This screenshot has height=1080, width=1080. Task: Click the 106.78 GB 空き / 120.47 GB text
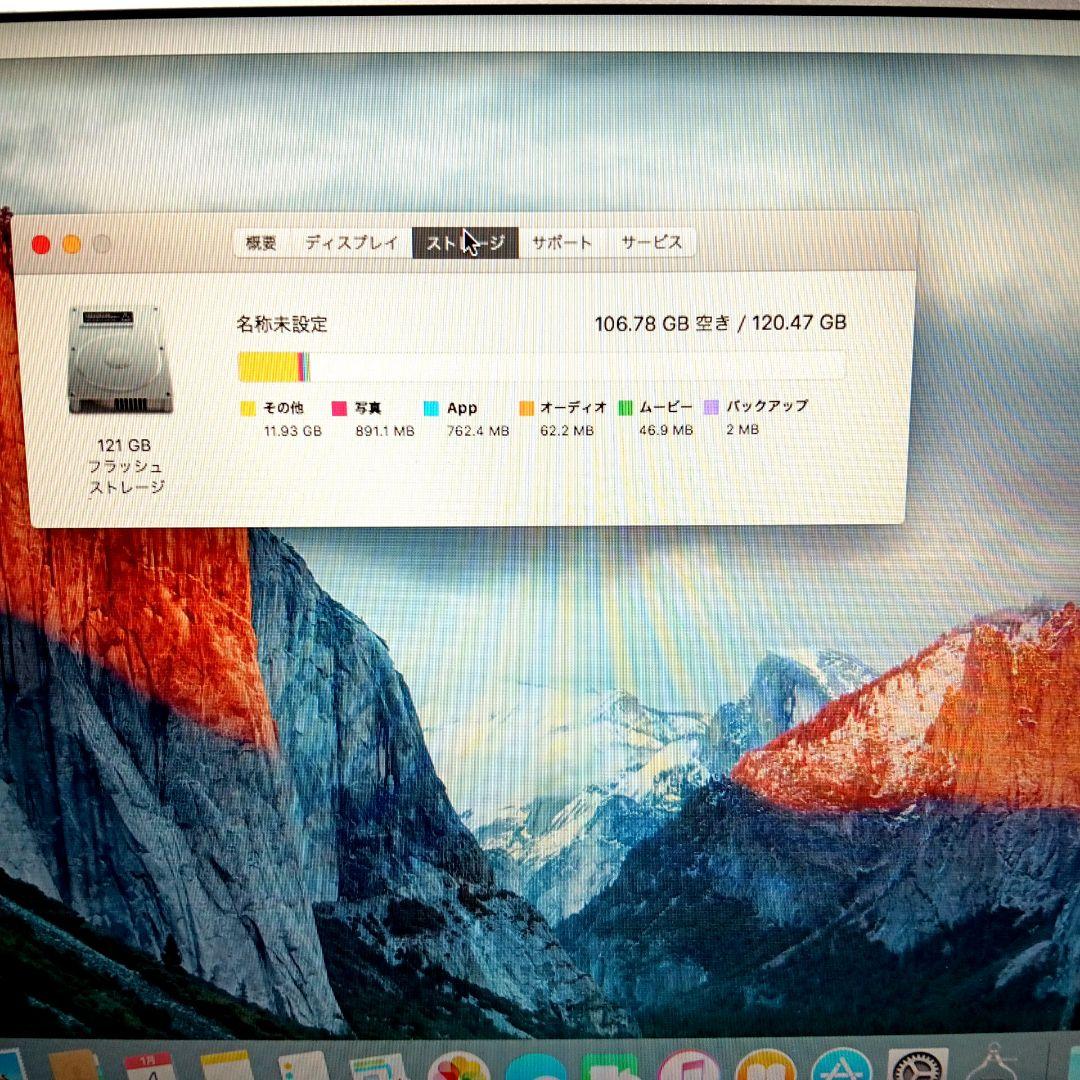tap(720, 323)
